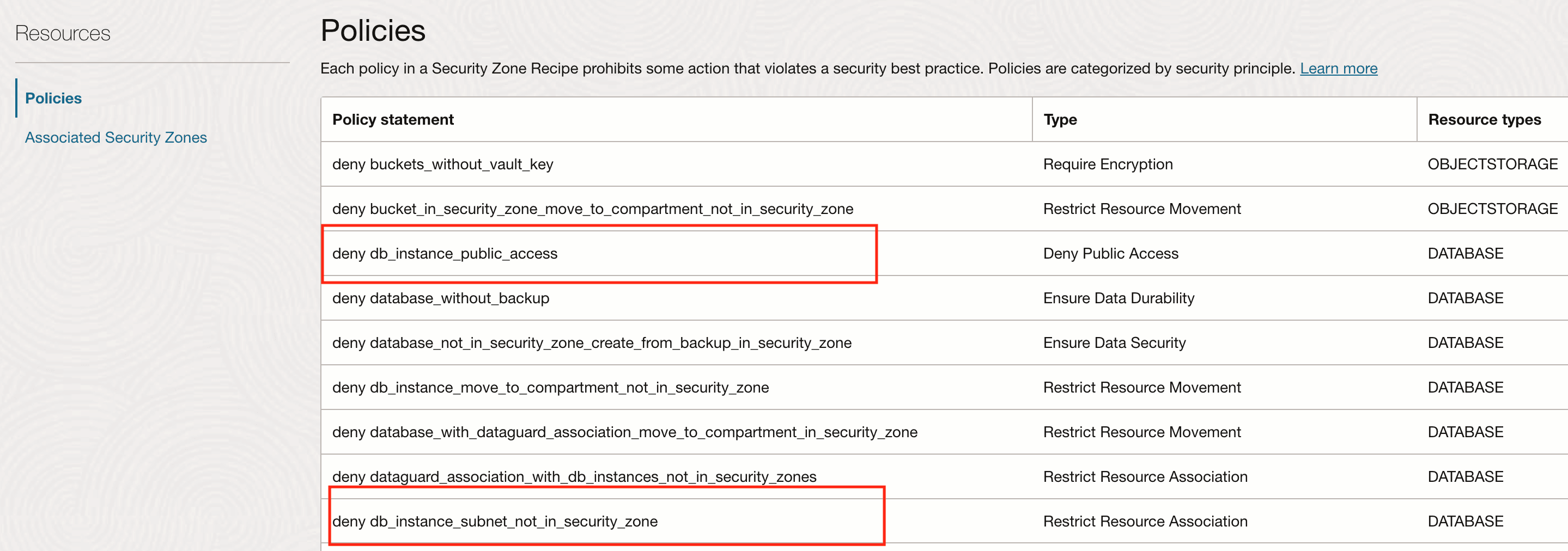The width and height of the screenshot is (1568, 551).
Task: Select deny dataguard_association_with_db_instances_not_in_security_zones row
Action: coord(574,477)
